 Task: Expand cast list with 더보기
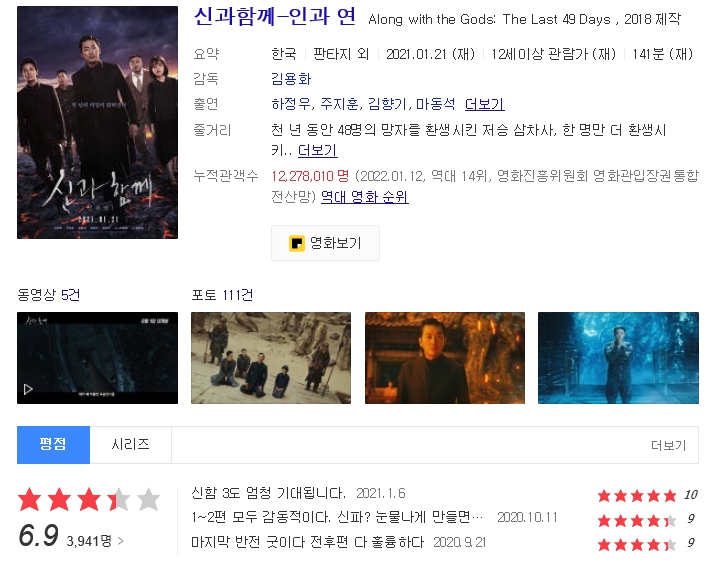tap(484, 104)
